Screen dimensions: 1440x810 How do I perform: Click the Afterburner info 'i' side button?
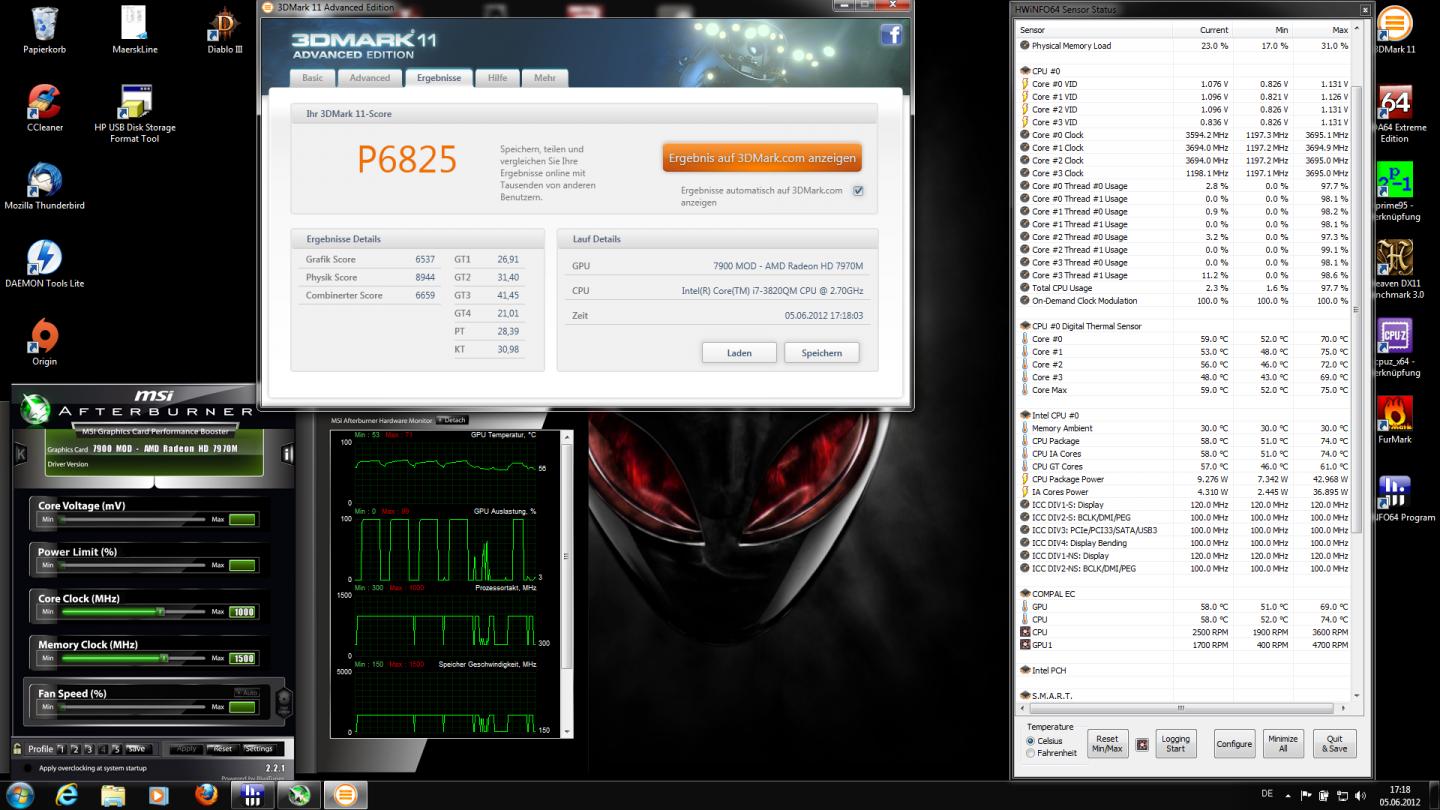click(x=288, y=455)
